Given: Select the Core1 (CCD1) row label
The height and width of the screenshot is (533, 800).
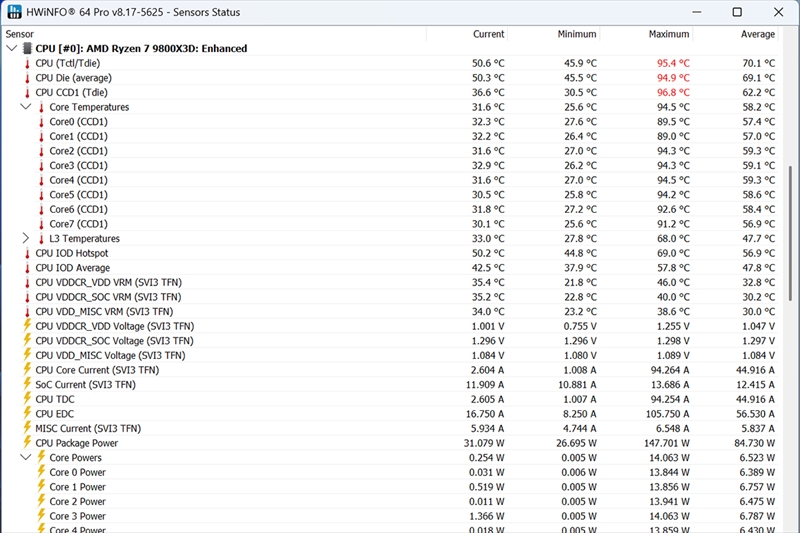Looking at the screenshot, I should click(79, 137).
